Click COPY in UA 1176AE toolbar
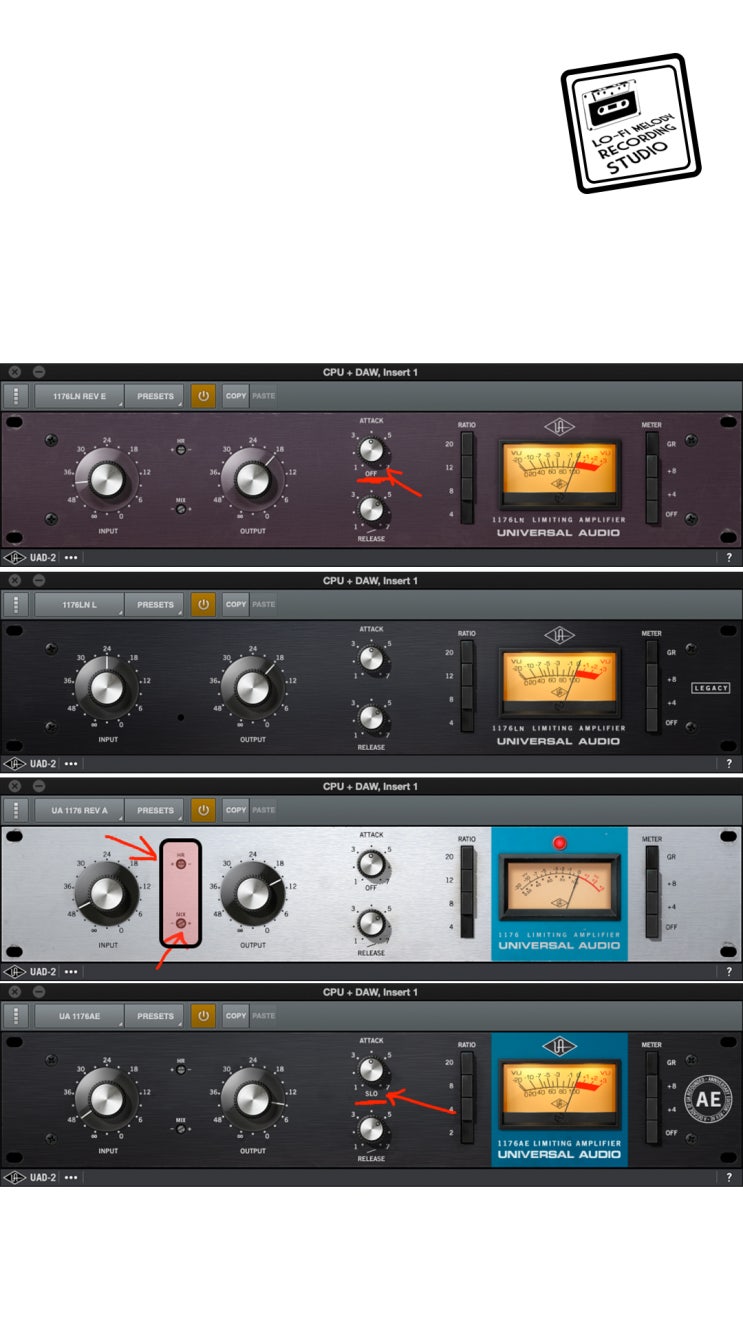Screen dimensions: 743x1321 236,1015
